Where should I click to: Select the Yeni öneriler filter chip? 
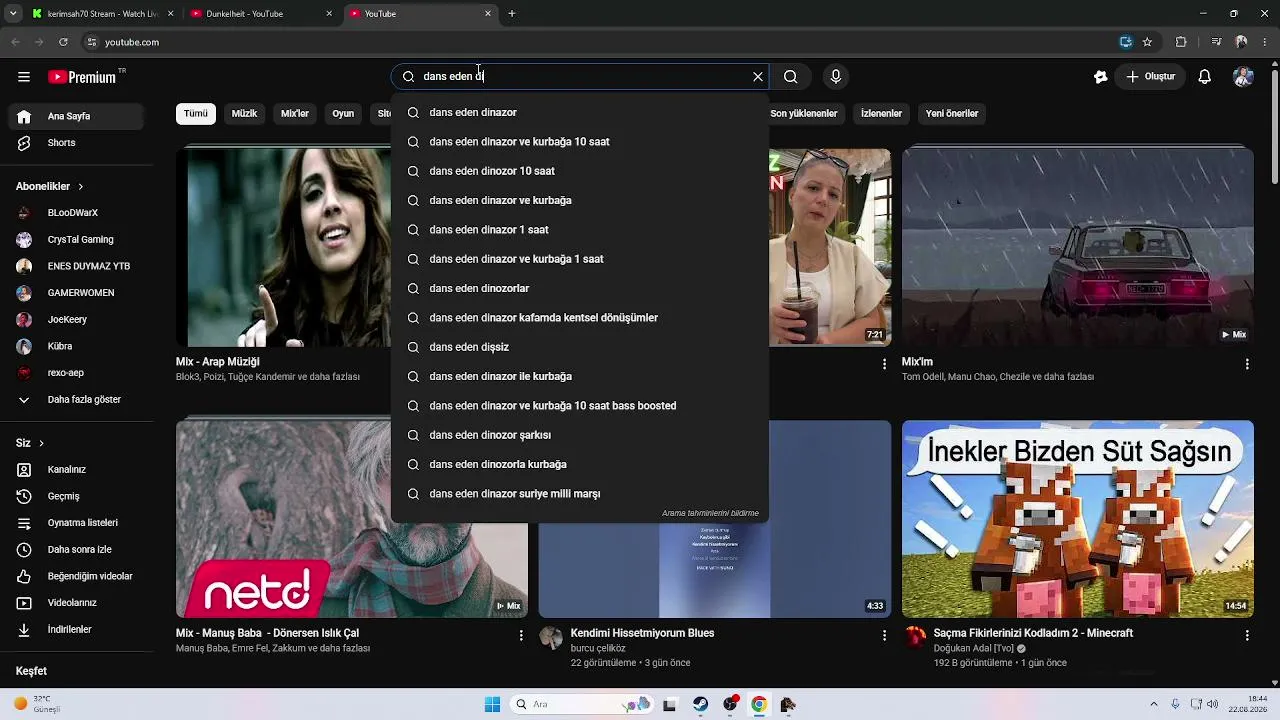[x=952, y=114]
